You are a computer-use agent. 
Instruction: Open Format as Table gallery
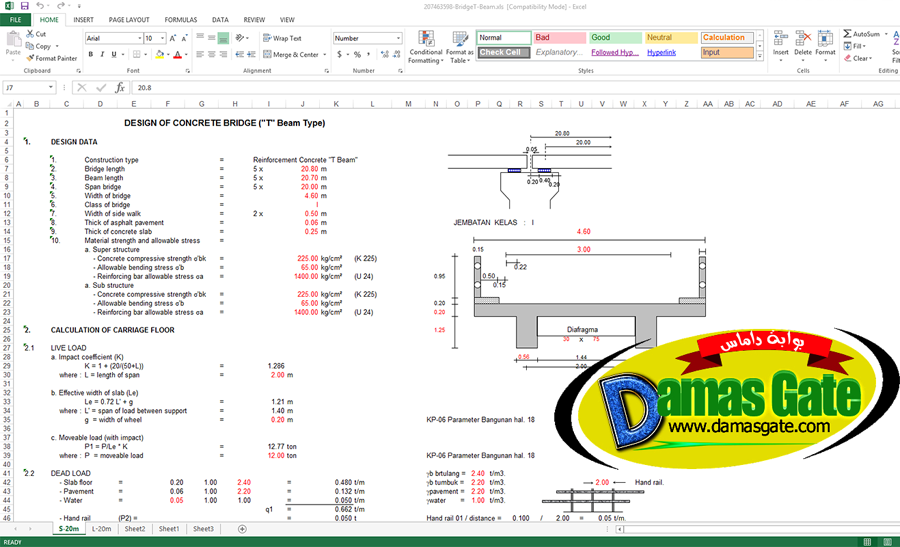tap(459, 47)
